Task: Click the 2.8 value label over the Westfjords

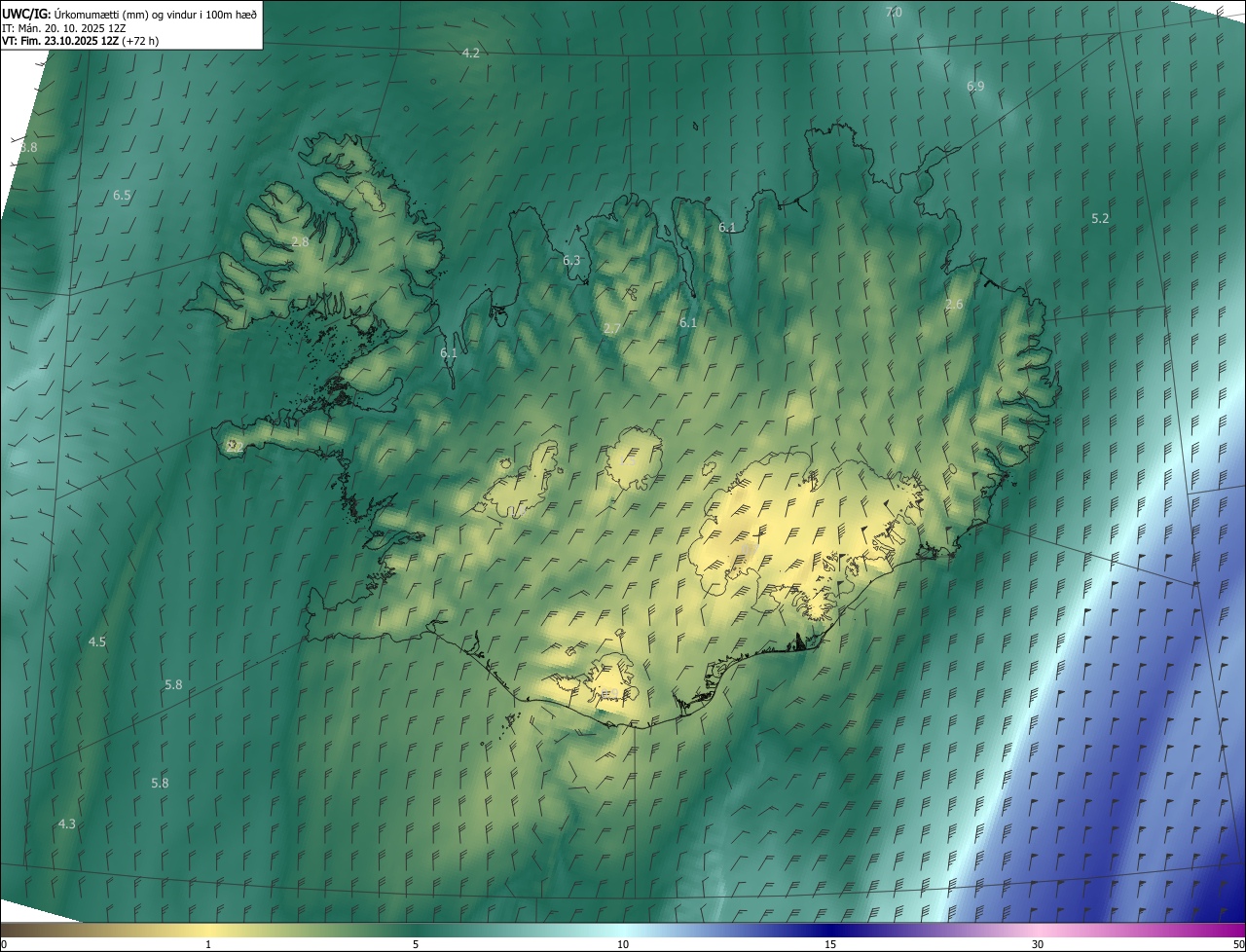Action: click(300, 241)
